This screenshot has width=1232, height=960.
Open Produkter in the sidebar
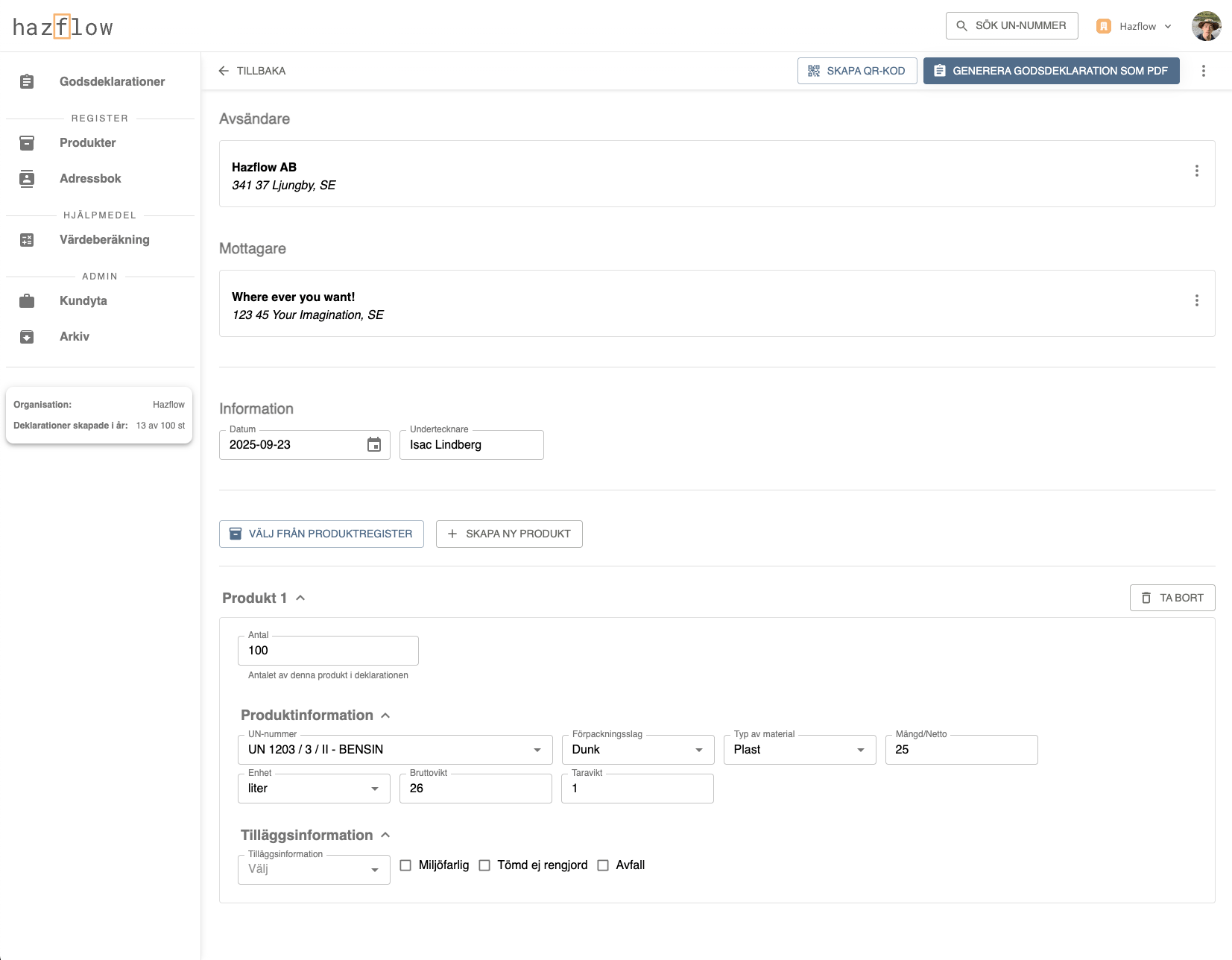click(87, 143)
